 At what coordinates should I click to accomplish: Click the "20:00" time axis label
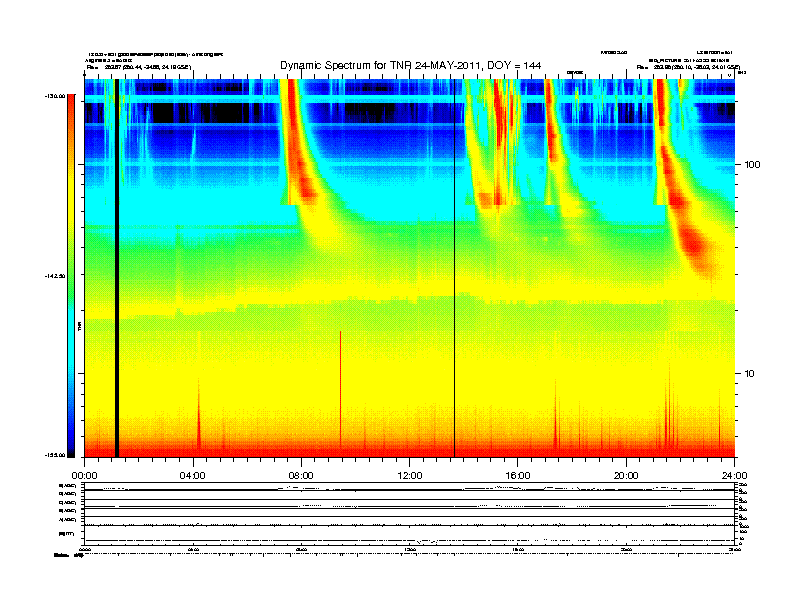pyautogui.click(x=626, y=476)
